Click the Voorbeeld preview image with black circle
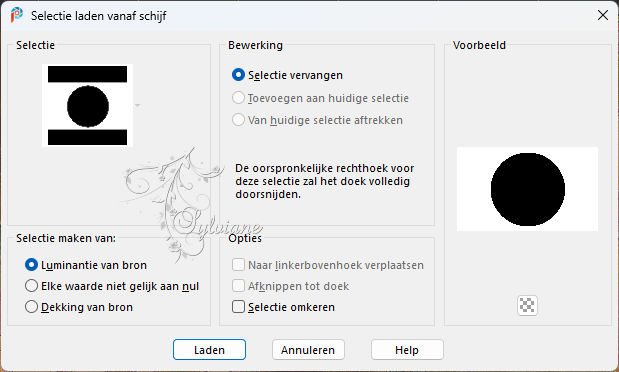This screenshot has height=372, width=619. 527,189
